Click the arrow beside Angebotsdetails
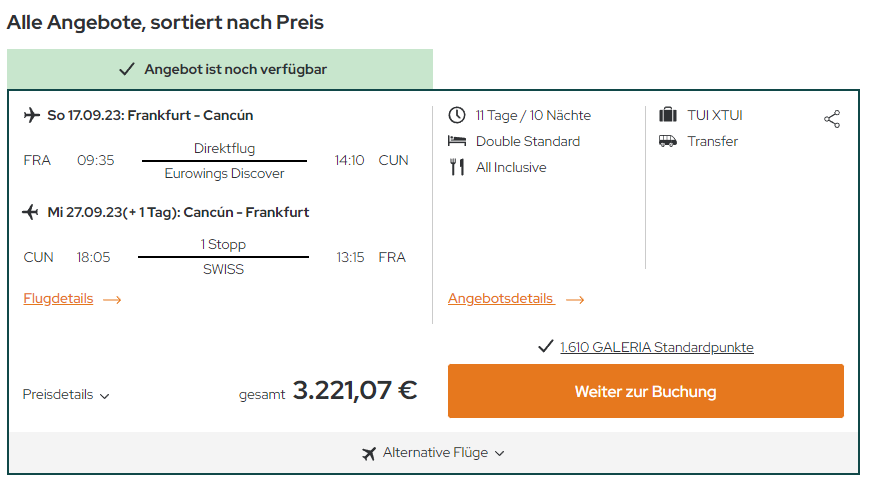 pyautogui.click(x=575, y=300)
